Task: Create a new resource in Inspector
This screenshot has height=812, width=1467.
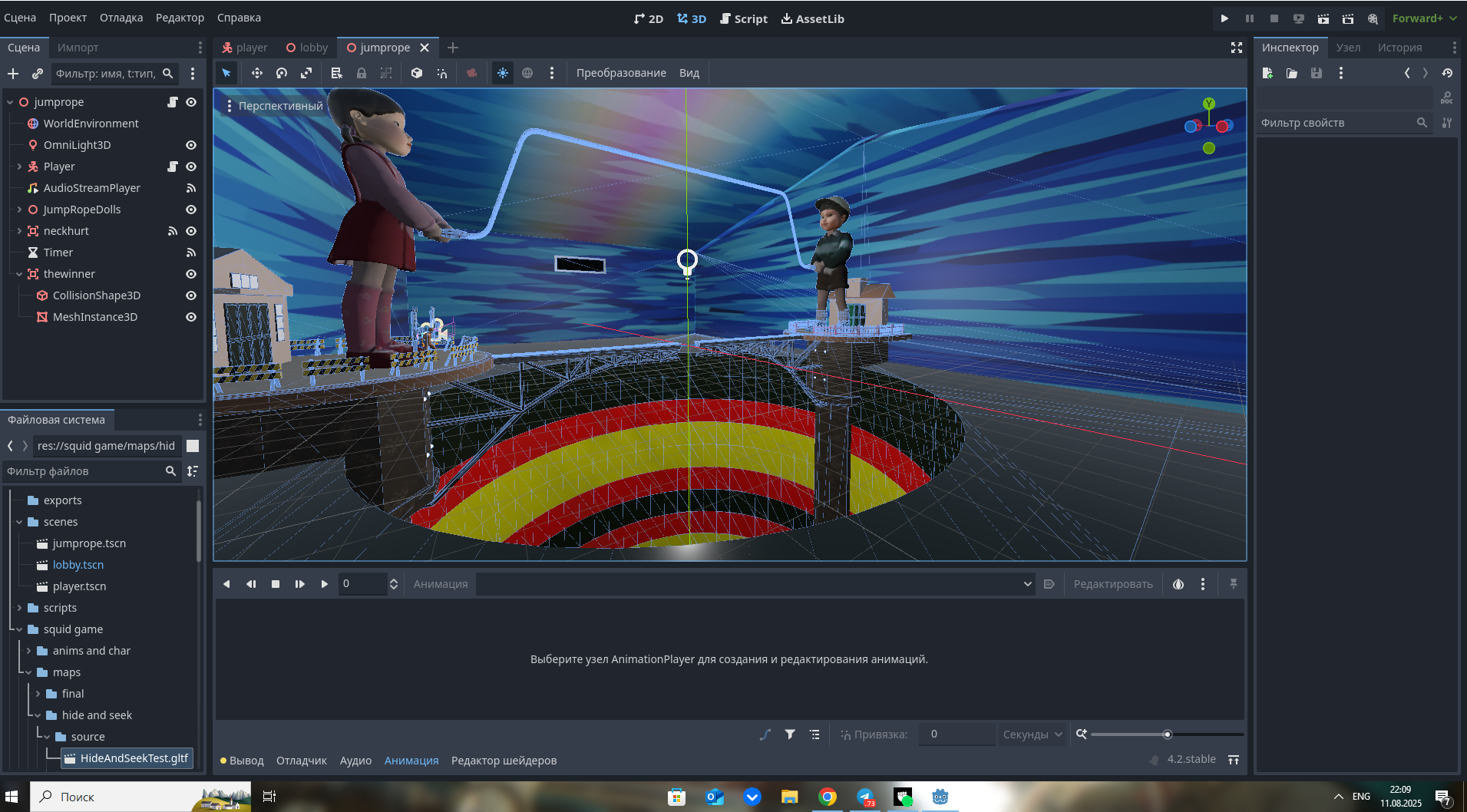Action: [x=1267, y=73]
